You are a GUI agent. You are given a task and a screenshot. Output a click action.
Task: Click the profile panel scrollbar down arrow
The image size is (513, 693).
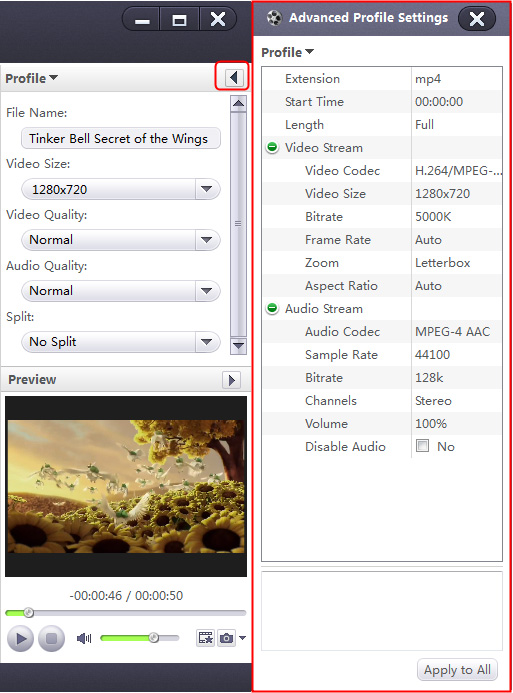(x=239, y=346)
